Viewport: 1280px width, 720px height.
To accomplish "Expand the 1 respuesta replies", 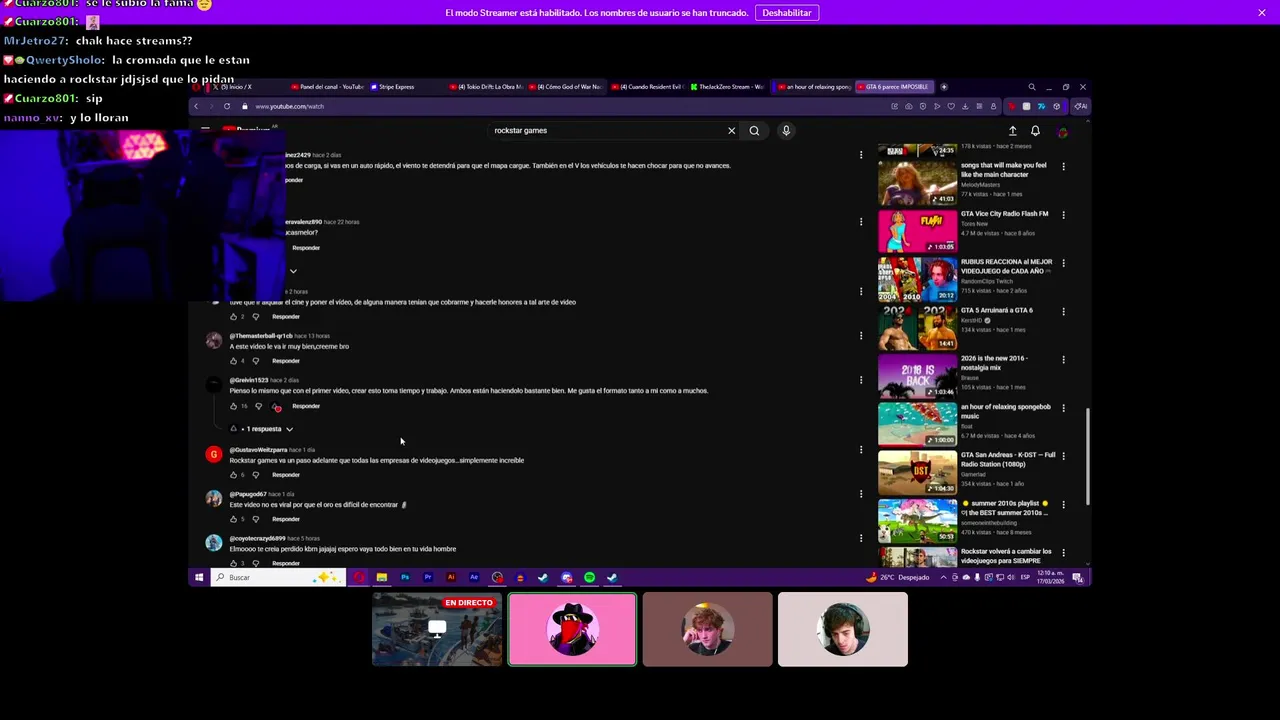I will (262, 429).
